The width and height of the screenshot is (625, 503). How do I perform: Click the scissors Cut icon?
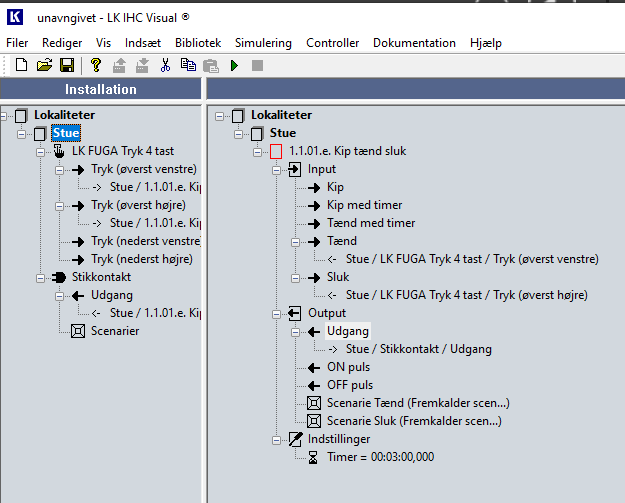pyautogui.click(x=166, y=66)
